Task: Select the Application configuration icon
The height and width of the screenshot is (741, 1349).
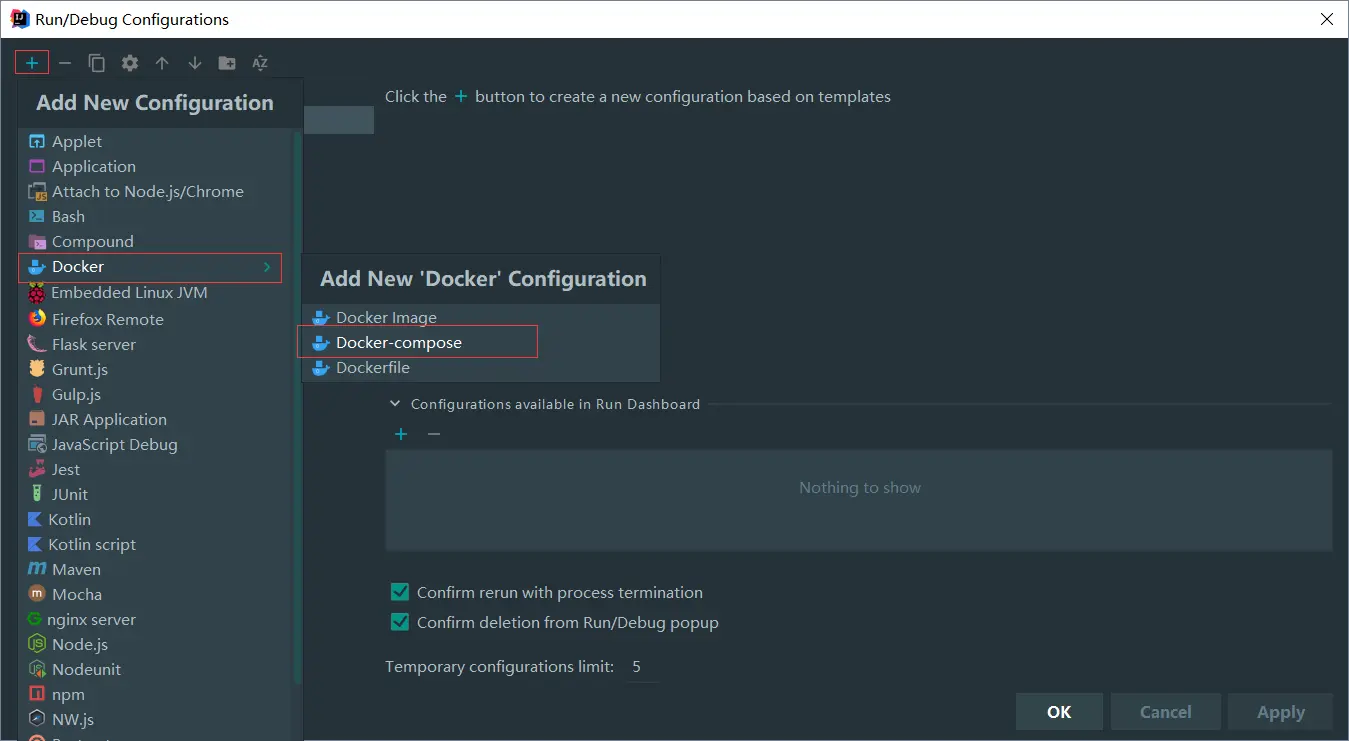Action: 37,167
